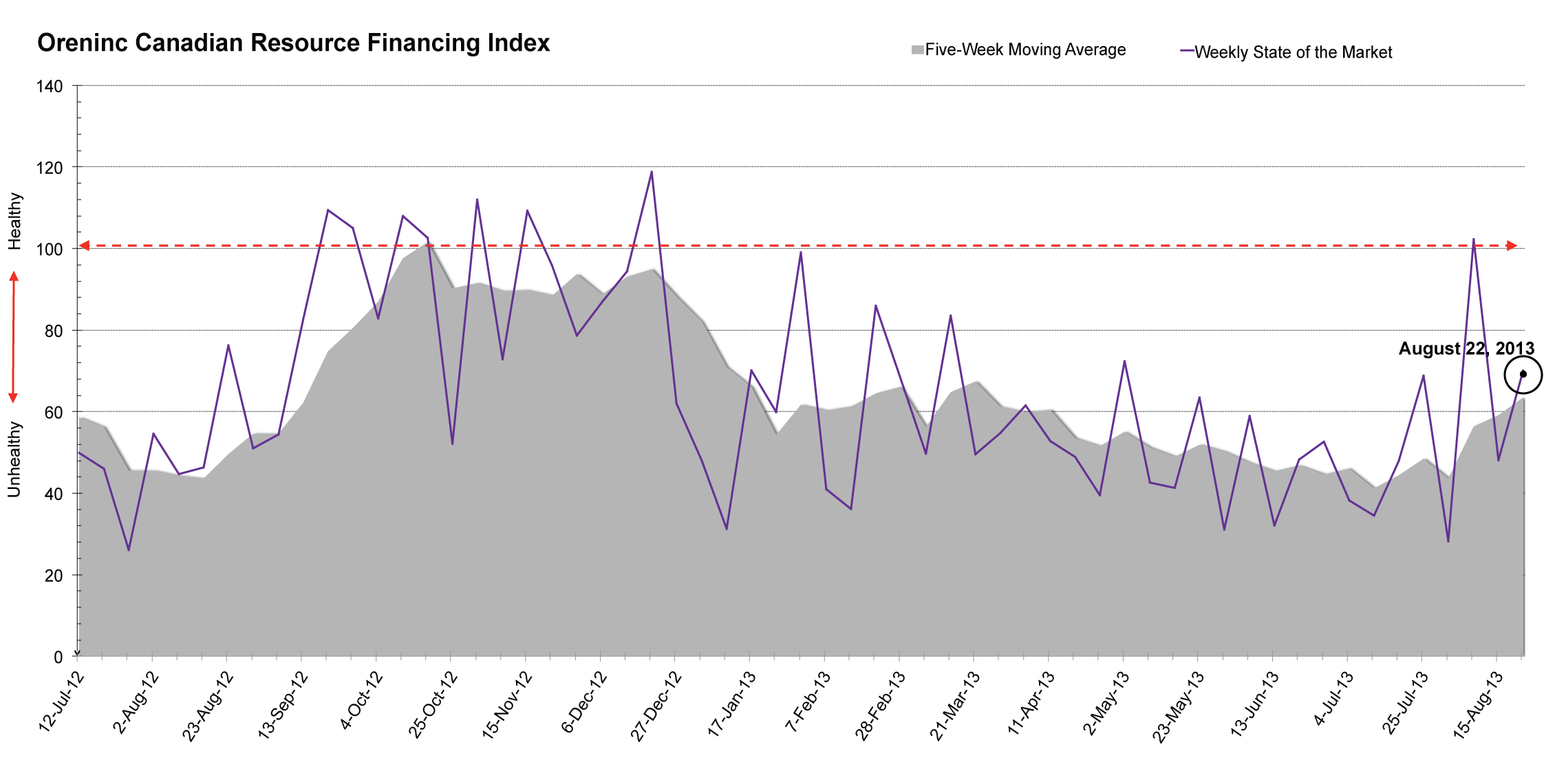Click the purple line peak near 119 in late December
Image resolution: width=1544 pixels, height=784 pixels.
tap(652, 172)
